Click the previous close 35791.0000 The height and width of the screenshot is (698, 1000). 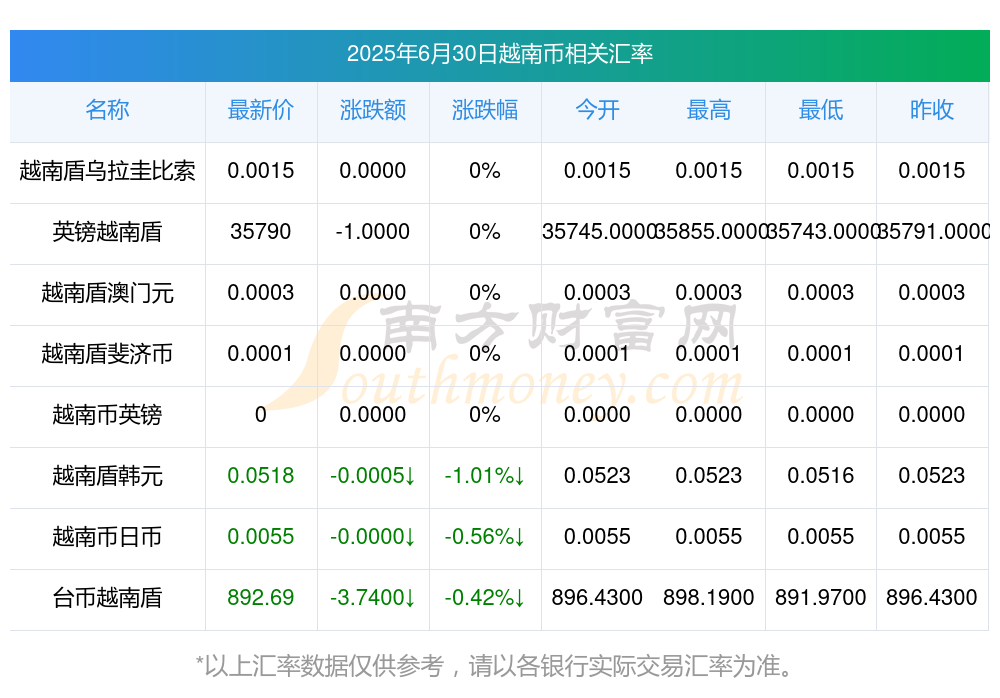(933, 232)
